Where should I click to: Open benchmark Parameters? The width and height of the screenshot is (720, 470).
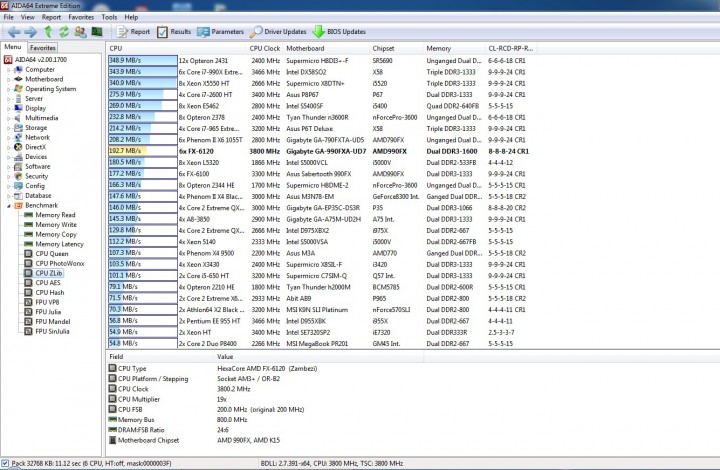[x=220, y=32]
